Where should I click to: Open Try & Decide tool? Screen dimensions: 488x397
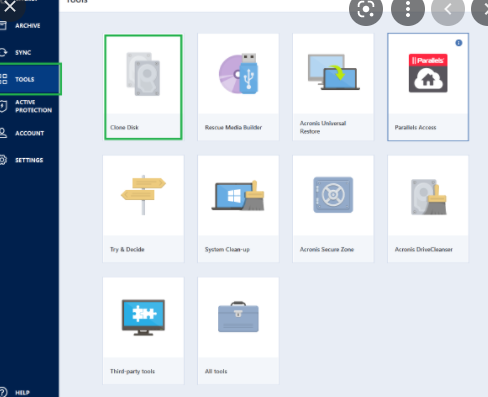point(143,209)
